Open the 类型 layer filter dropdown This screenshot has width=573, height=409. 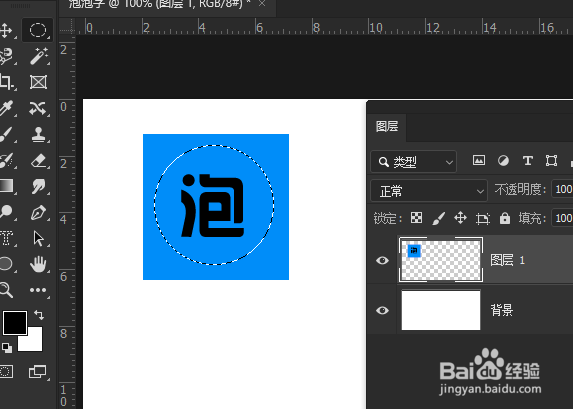coord(413,162)
